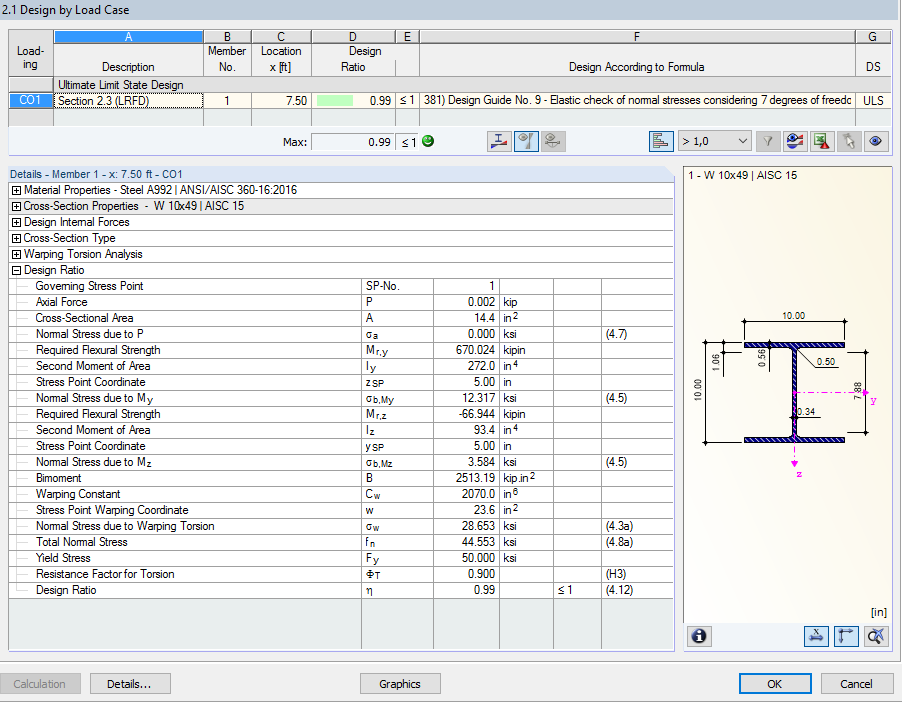Expand the Warping Torsion Analysis section

(16, 254)
